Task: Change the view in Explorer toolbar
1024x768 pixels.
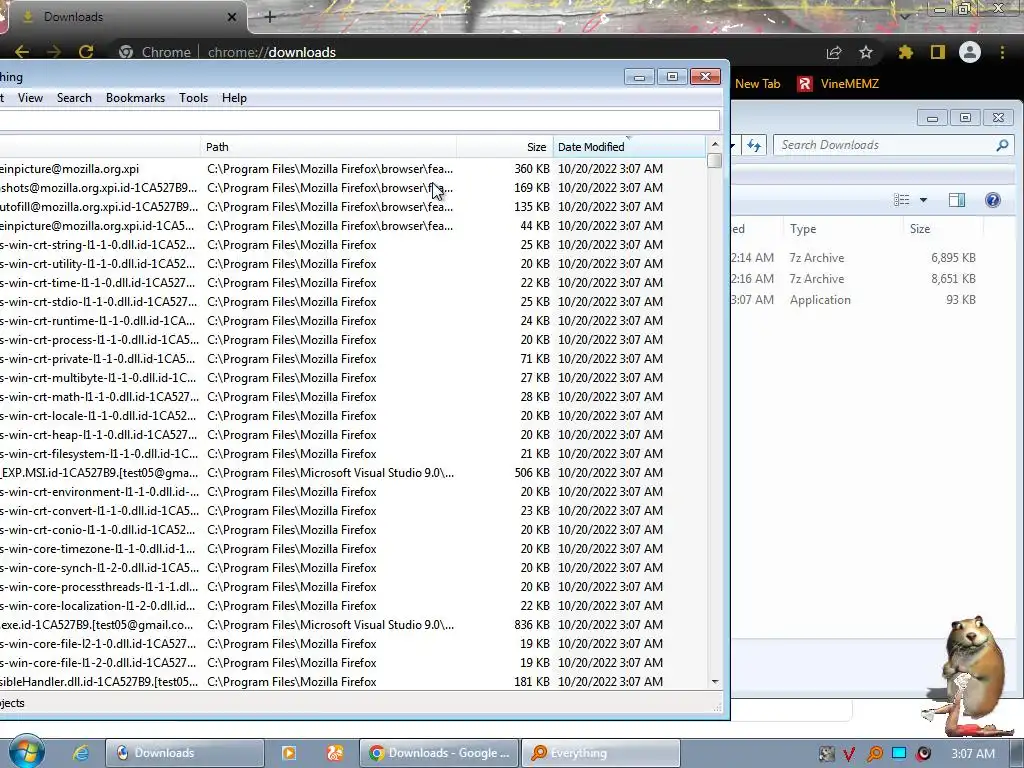Action: coord(901,200)
